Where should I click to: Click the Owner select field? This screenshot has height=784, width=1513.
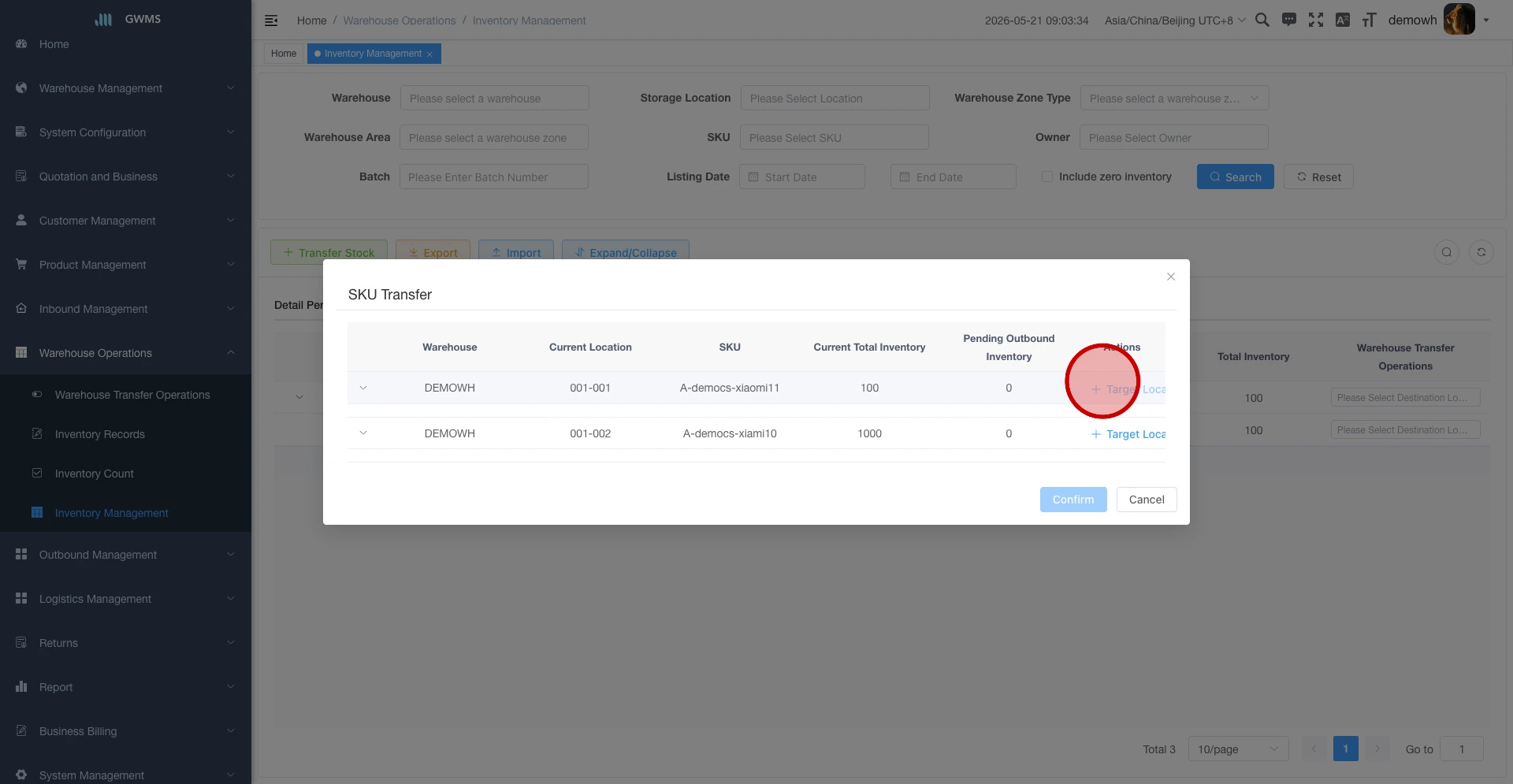coord(1174,137)
